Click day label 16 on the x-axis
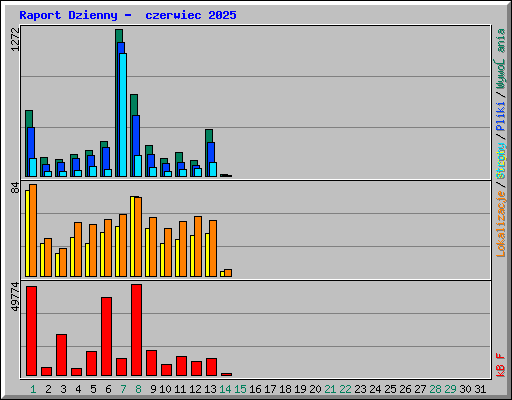 click(x=255, y=389)
